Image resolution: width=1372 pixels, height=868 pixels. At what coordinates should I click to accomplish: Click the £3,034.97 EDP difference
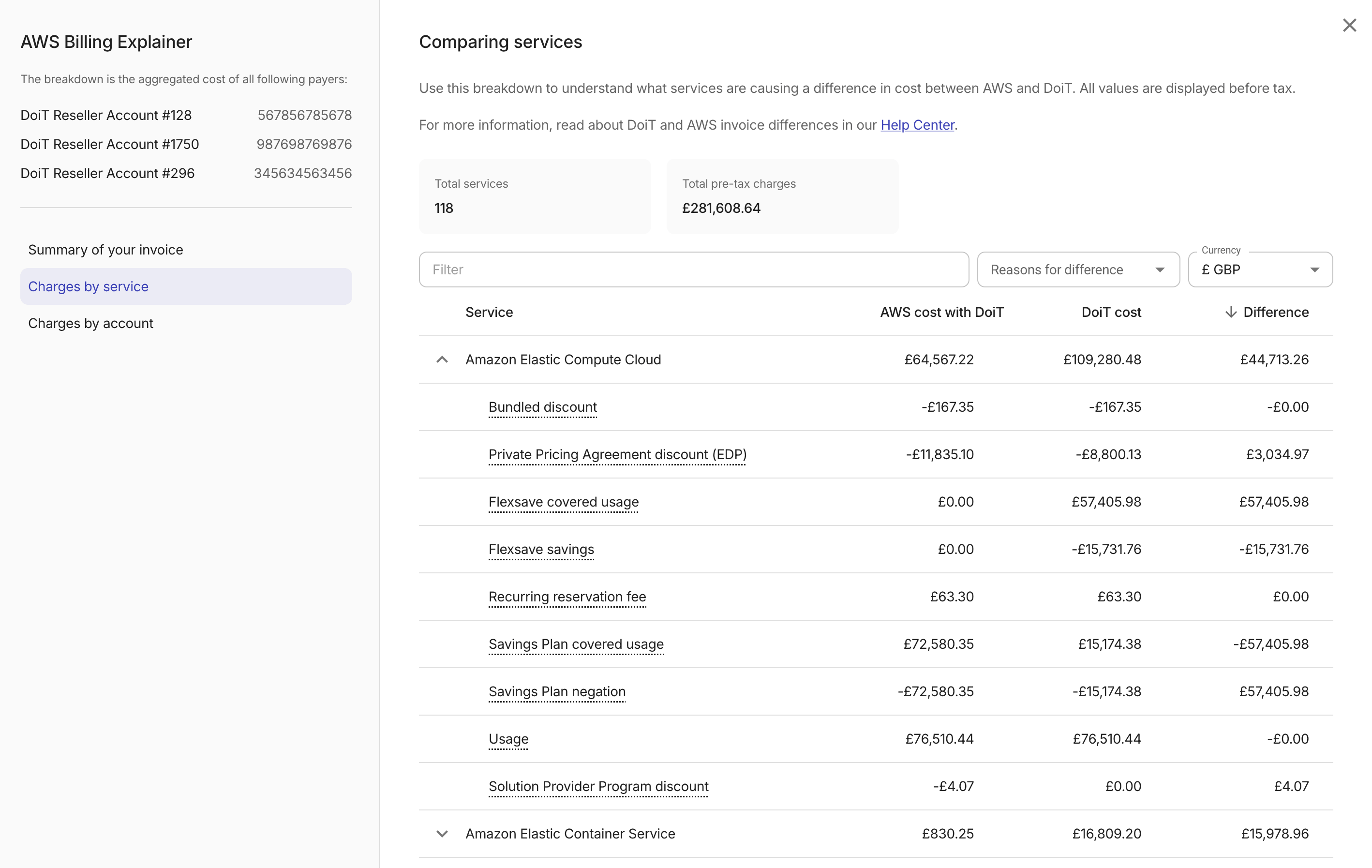[1277, 454]
